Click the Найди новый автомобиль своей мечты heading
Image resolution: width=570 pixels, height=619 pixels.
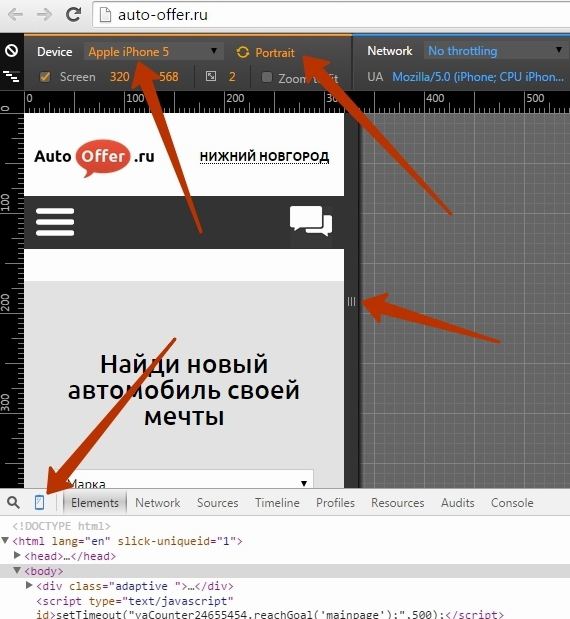pos(184,390)
